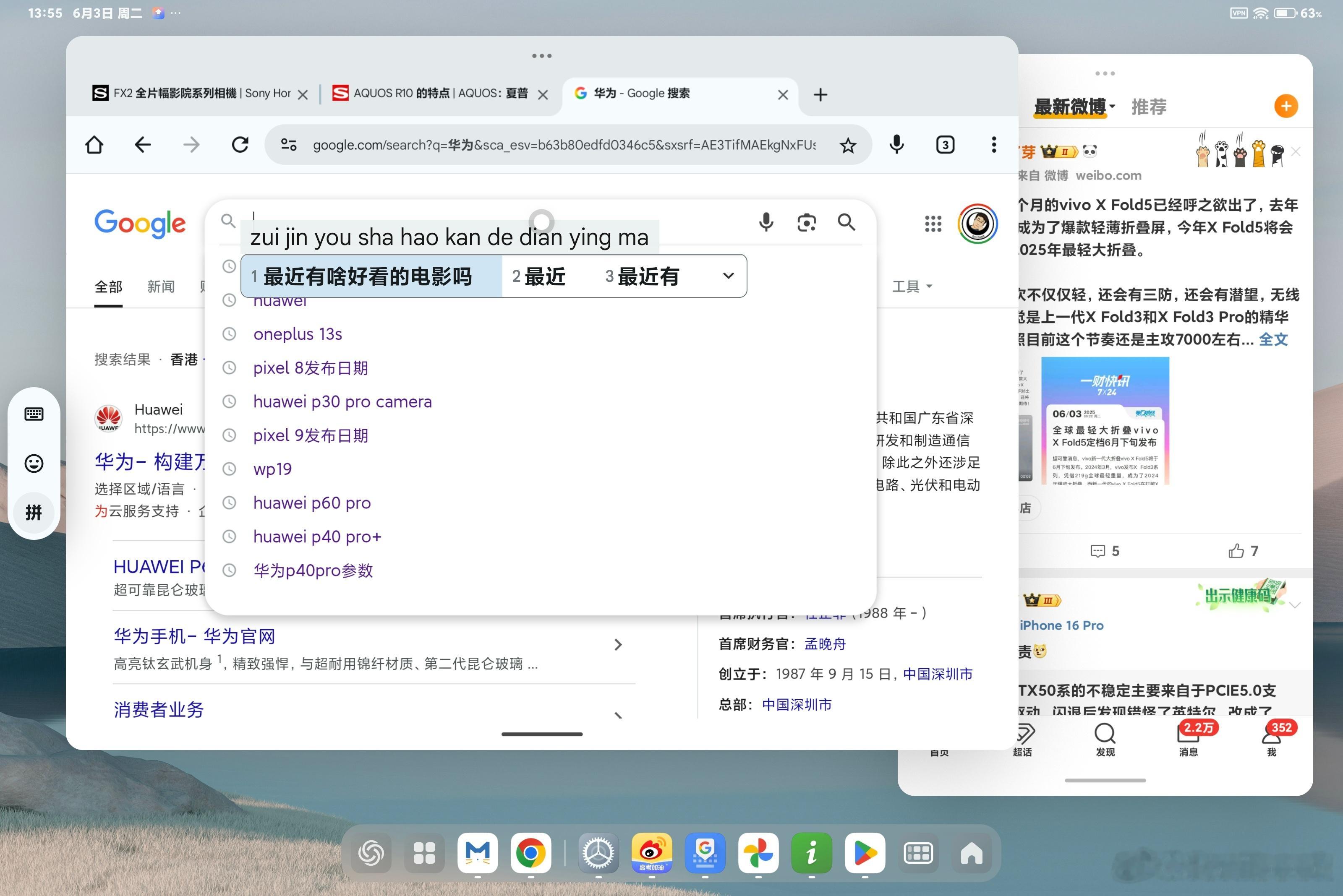This screenshot has height=896, width=1343.
Task: Go to home screen from dock
Action: point(972,852)
